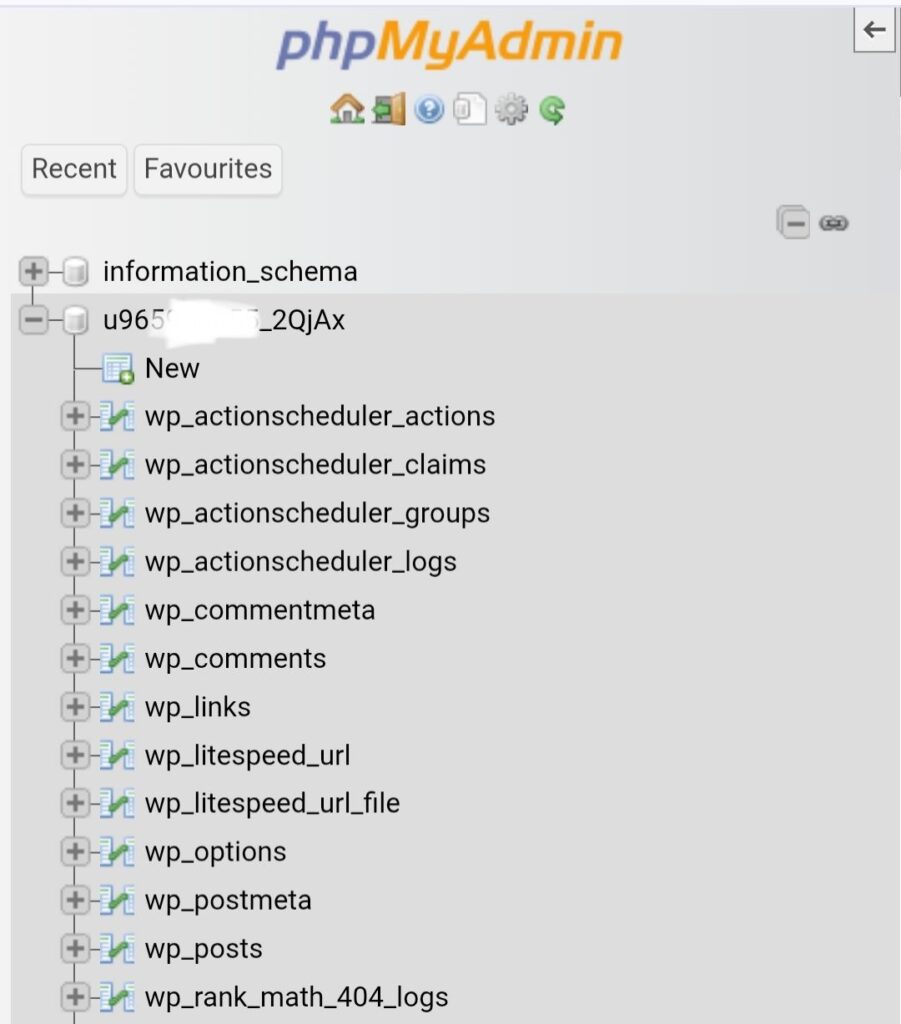
Task: Click the Home icon under the phpMyAdmin logo
Action: click(346, 109)
